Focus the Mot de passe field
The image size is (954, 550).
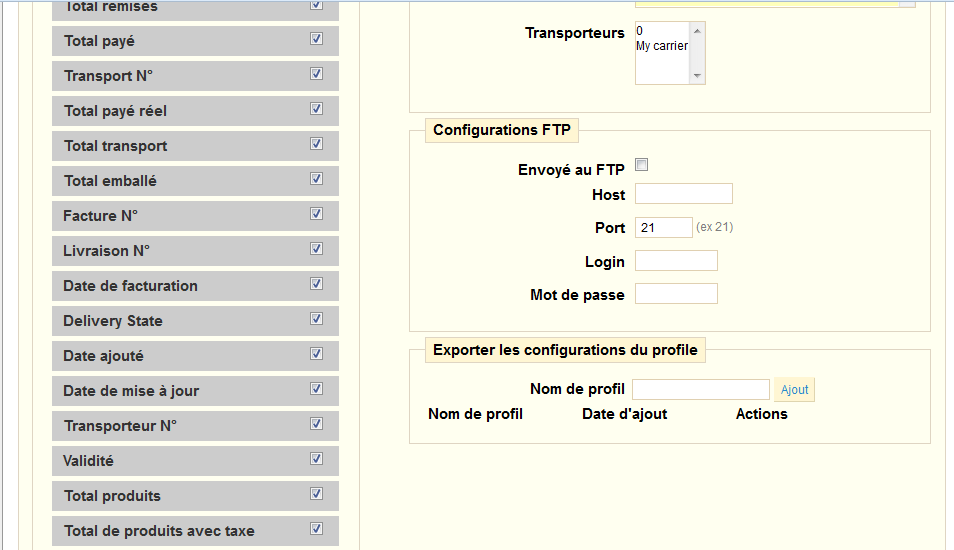point(676,294)
